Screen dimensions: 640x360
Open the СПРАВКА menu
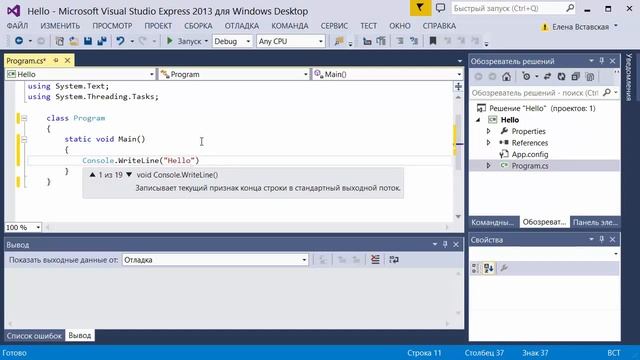(439, 26)
